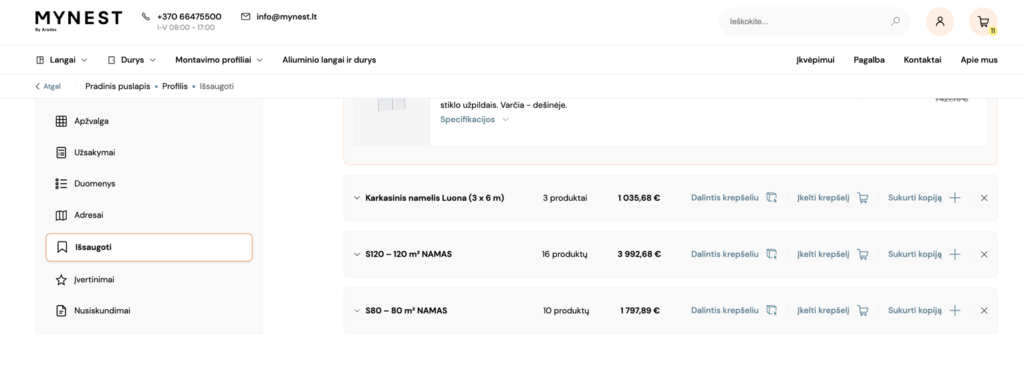1024x372 pixels.
Task: Expand Specifikacijos details
Action: click(475, 119)
